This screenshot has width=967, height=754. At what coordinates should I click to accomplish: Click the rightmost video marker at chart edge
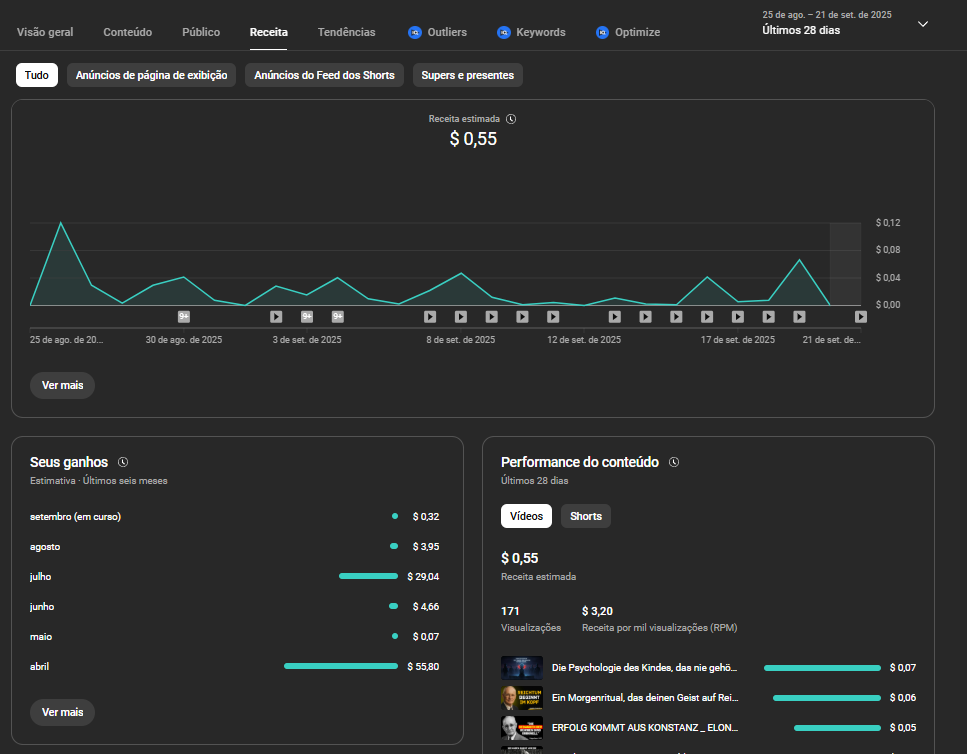pyautogui.click(x=860, y=317)
